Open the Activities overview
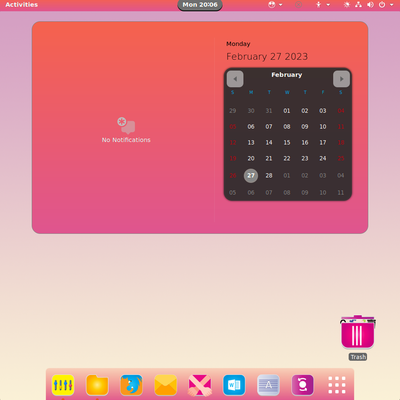This screenshot has height=400, width=400. pos(22,5)
